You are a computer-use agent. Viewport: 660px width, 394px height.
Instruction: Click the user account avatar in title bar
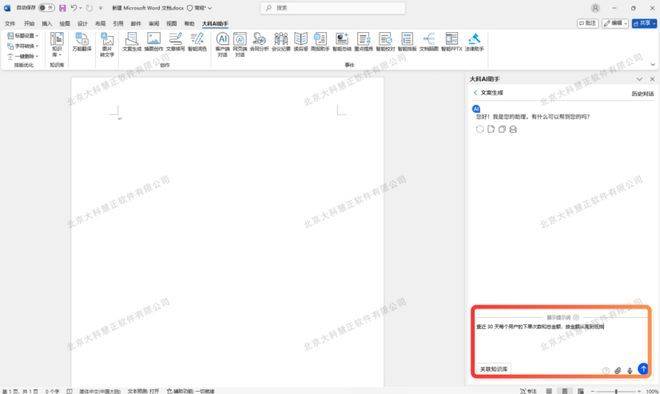(x=595, y=8)
